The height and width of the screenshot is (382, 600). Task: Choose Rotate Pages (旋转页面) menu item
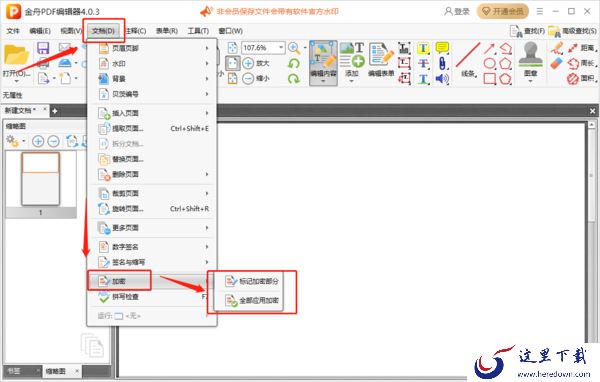152,209
